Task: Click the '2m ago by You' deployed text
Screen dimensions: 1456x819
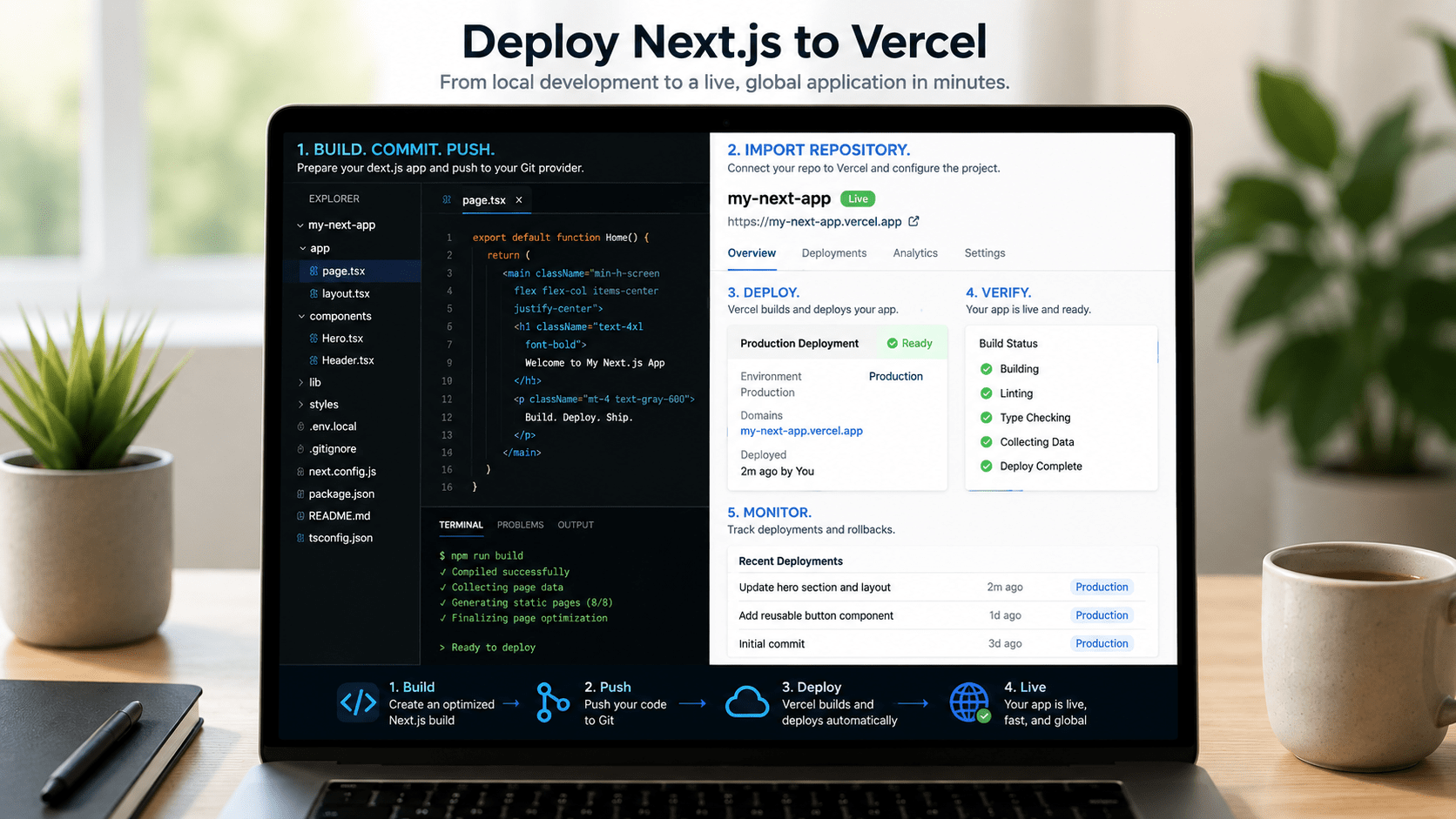Action: click(777, 472)
